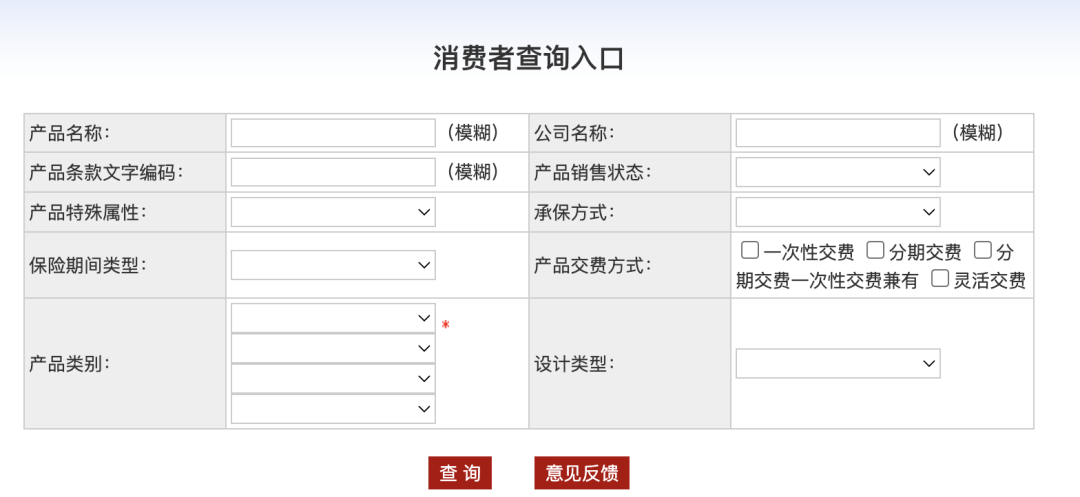Viewport: 1080px width, 497px height.
Task: Focus the 公司名称 input box
Action: point(838,133)
